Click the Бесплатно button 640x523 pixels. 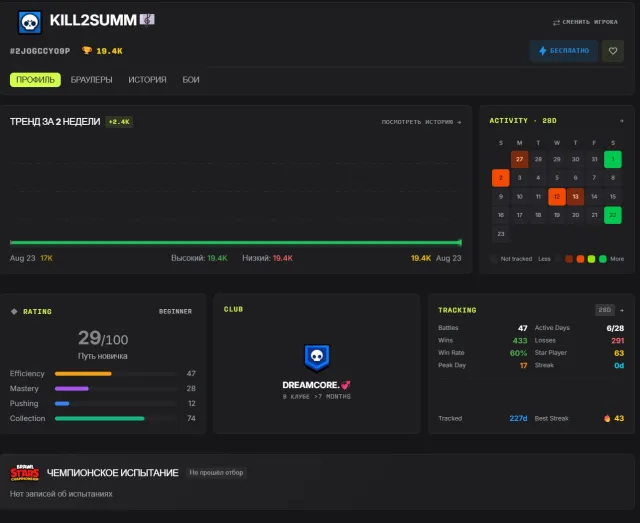click(x=564, y=51)
